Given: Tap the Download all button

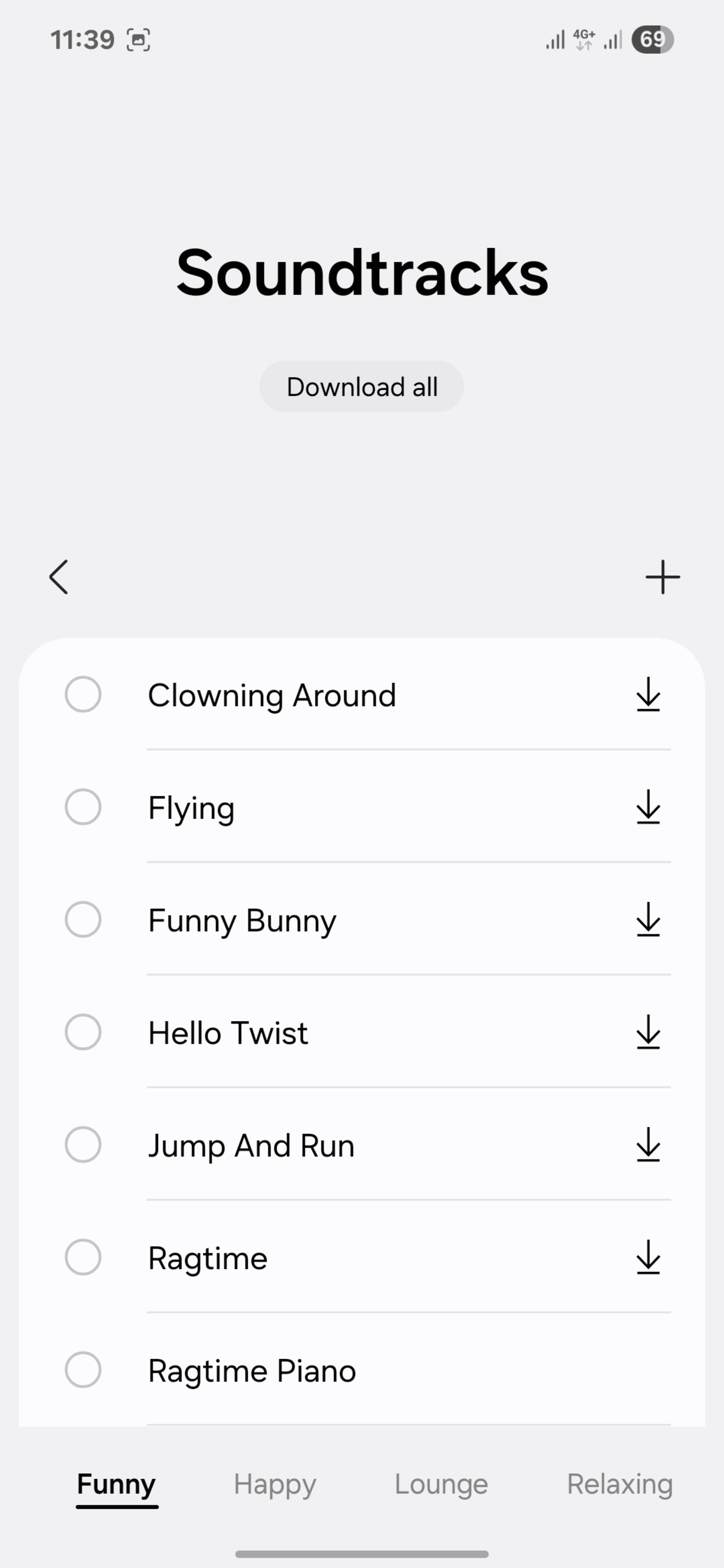Looking at the screenshot, I should (x=362, y=386).
